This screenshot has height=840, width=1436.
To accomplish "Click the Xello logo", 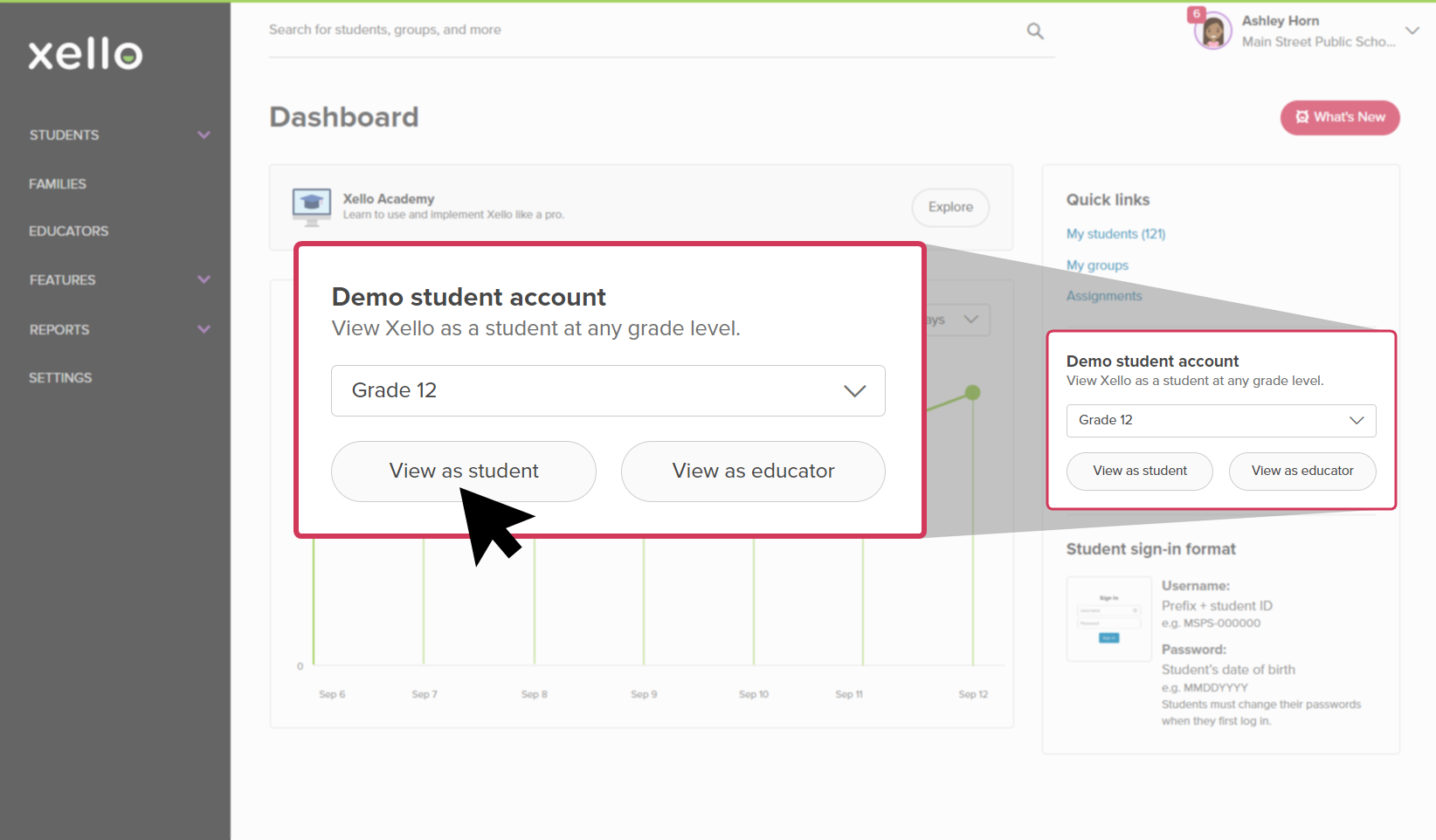I will [86, 55].
